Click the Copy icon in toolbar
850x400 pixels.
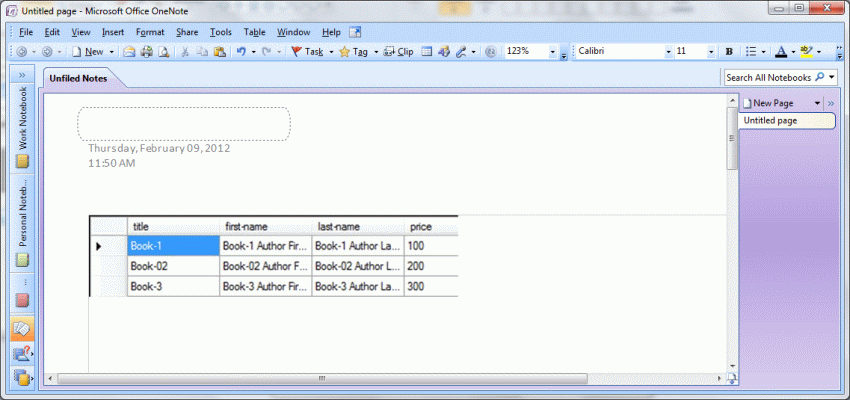202,51
